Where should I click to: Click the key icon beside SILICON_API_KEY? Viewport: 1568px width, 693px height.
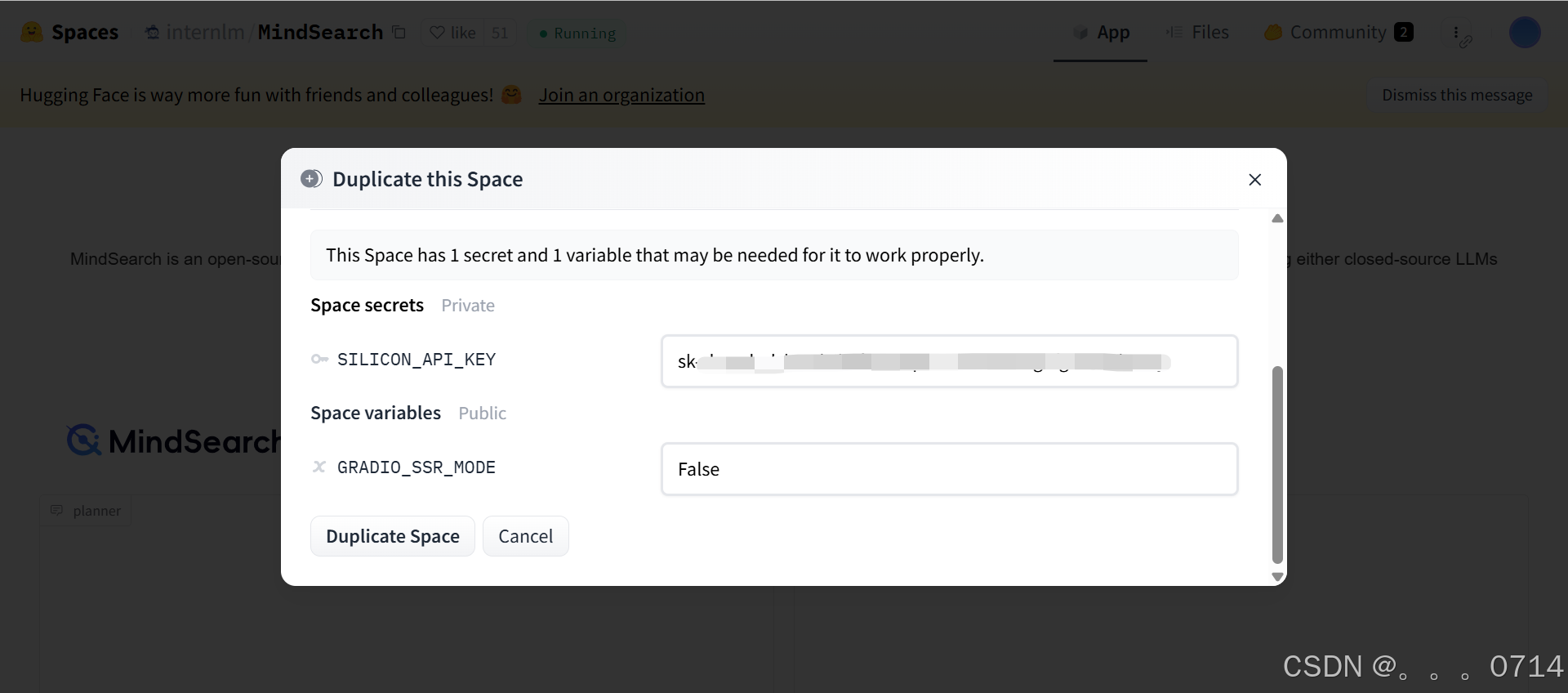[x=319, y=359]
